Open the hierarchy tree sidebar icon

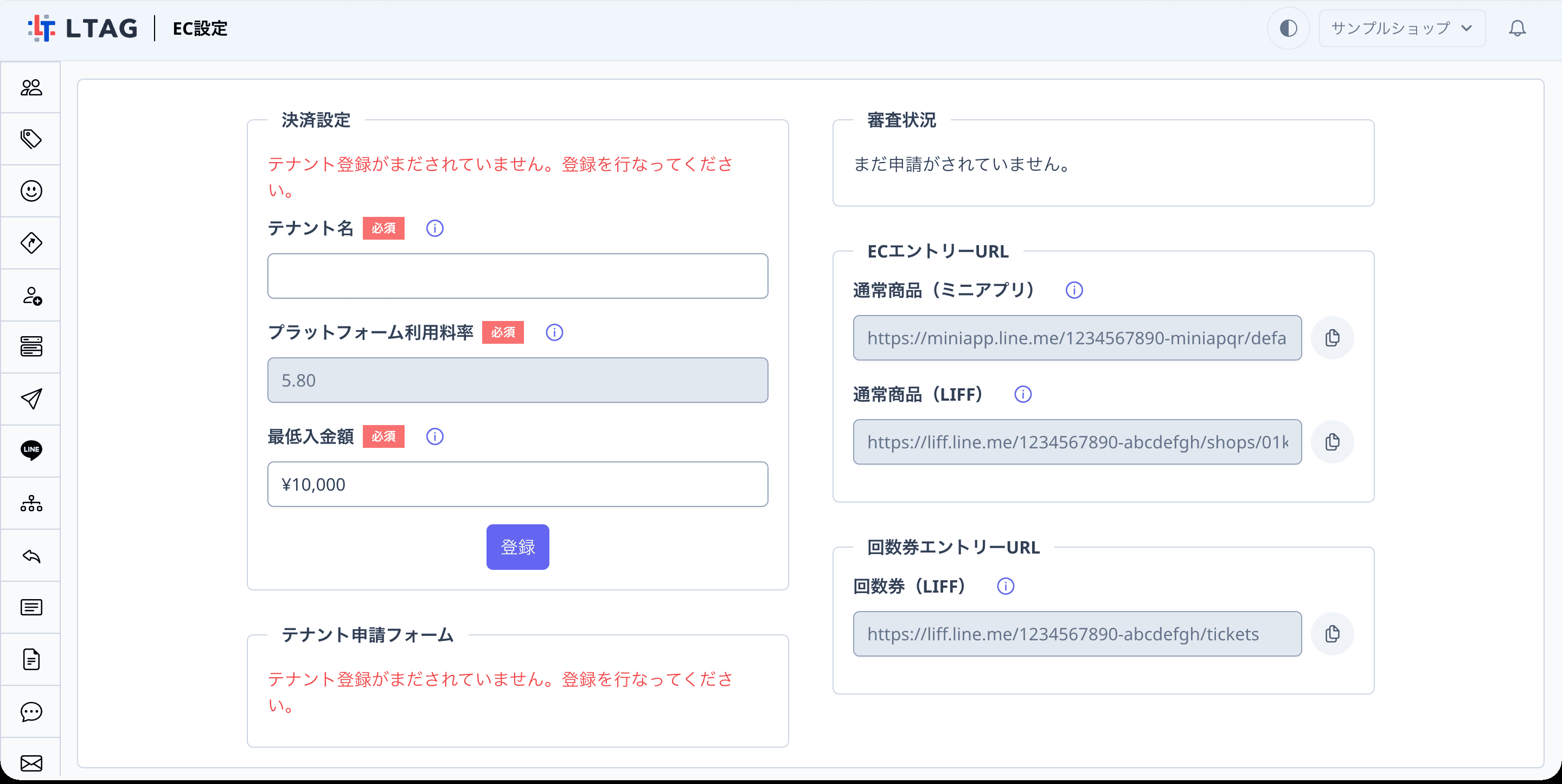pyautogui.click(x=31, y=503)
